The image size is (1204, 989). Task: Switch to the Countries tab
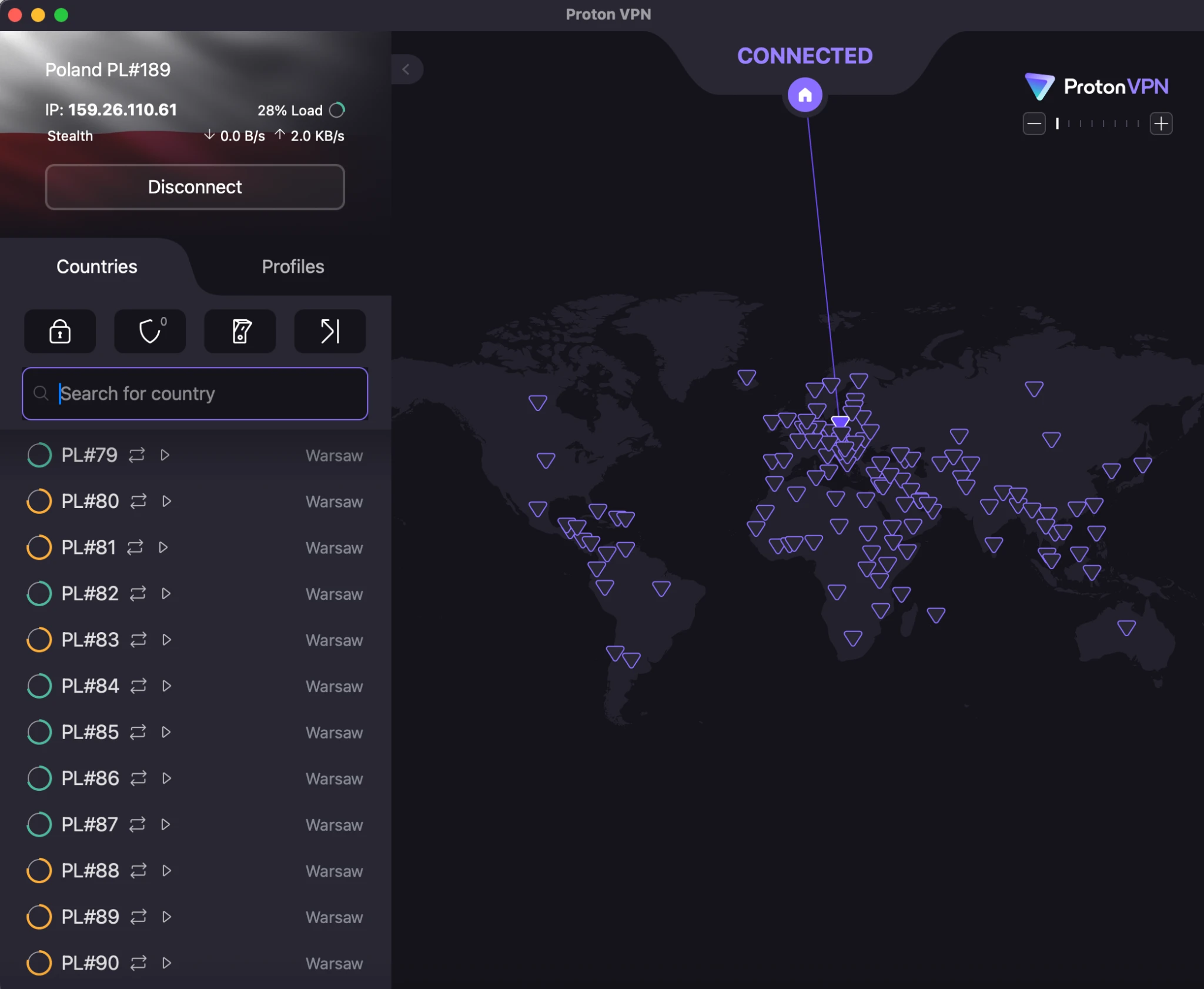click(96, 266)
